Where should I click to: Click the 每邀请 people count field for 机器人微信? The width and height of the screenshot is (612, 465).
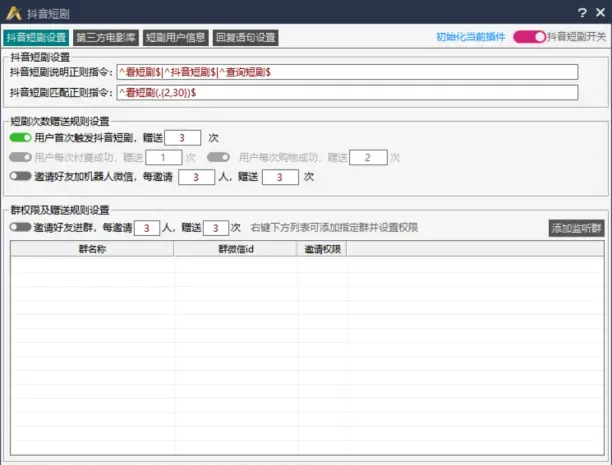point(196,177)
